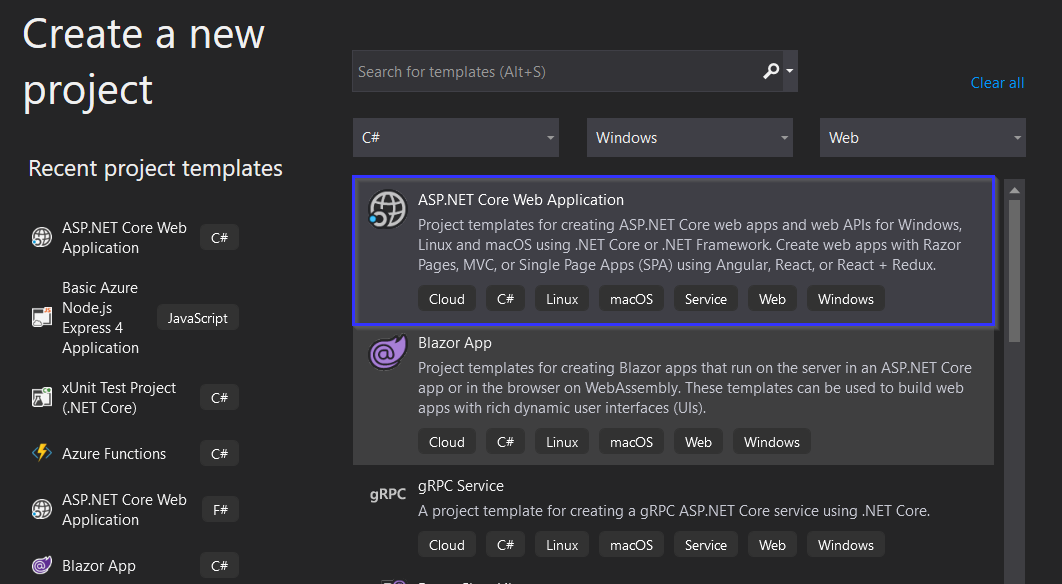The width and height of the screenshot is (1062, 584).
Task: Open the C# language filter dropdown
Action: [x=455, y=137]
